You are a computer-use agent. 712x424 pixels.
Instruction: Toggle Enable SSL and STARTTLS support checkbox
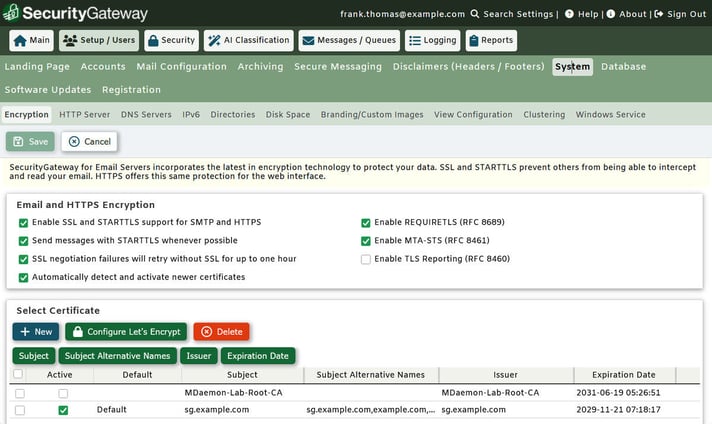tap(23, 223)
